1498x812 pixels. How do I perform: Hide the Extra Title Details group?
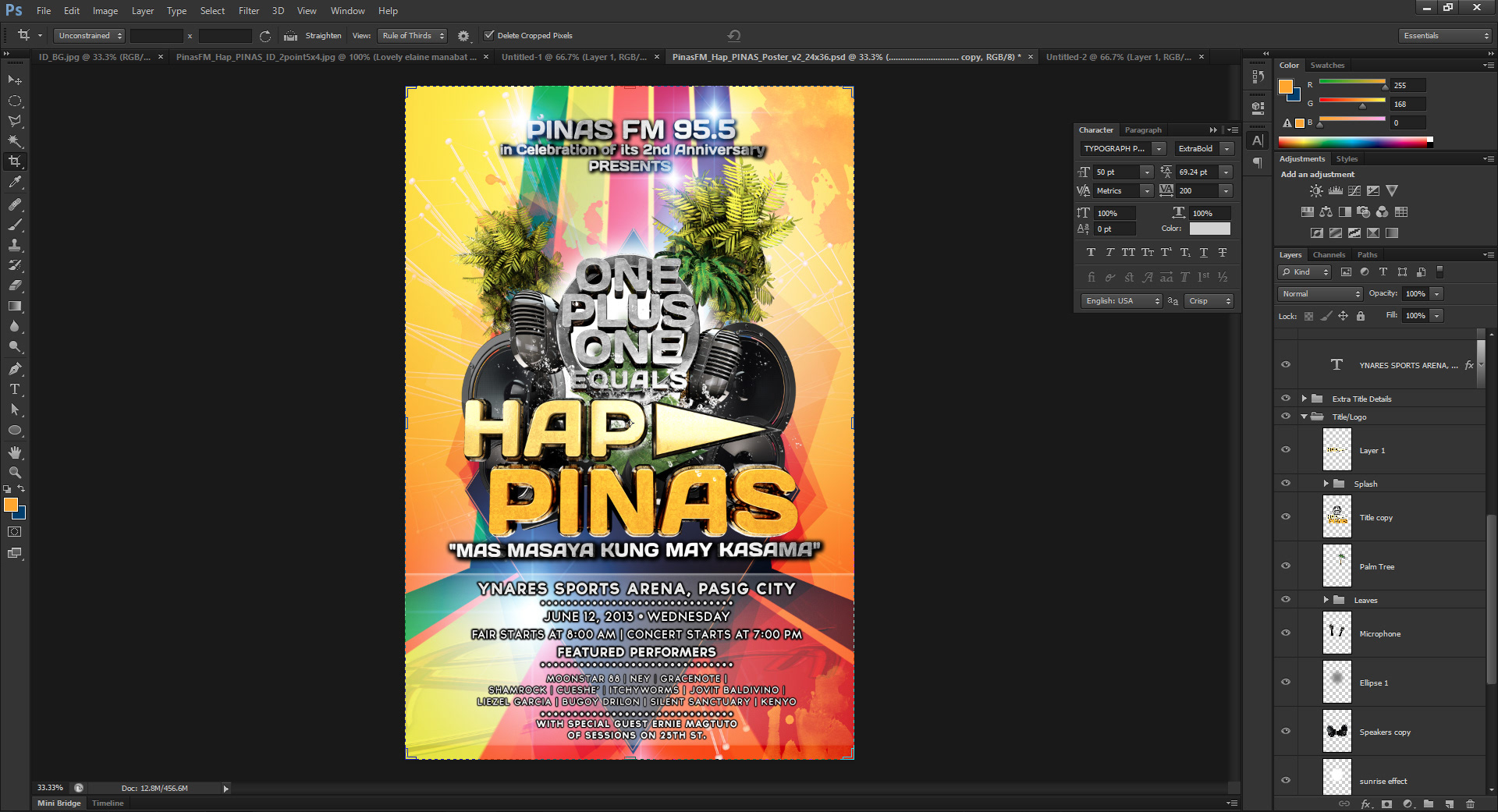click(1286, 398)
